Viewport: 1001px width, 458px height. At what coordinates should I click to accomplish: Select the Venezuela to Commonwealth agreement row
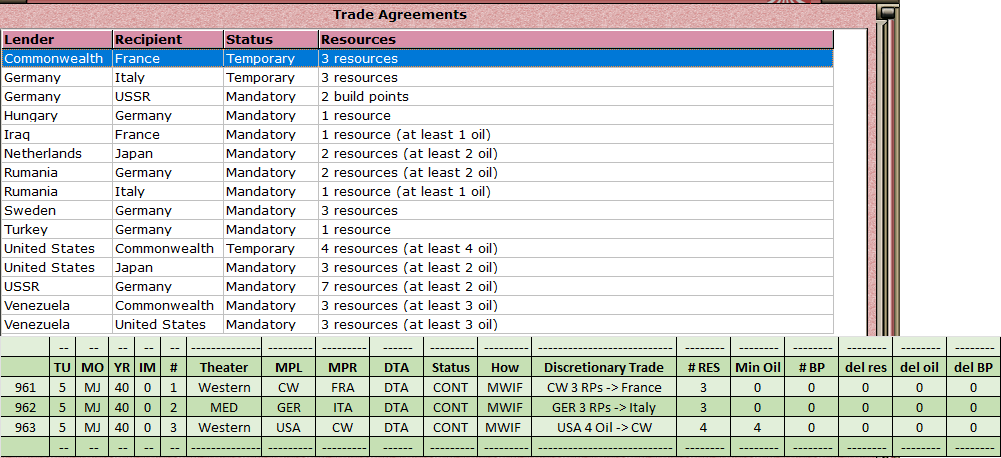click(x=418, y=305)
